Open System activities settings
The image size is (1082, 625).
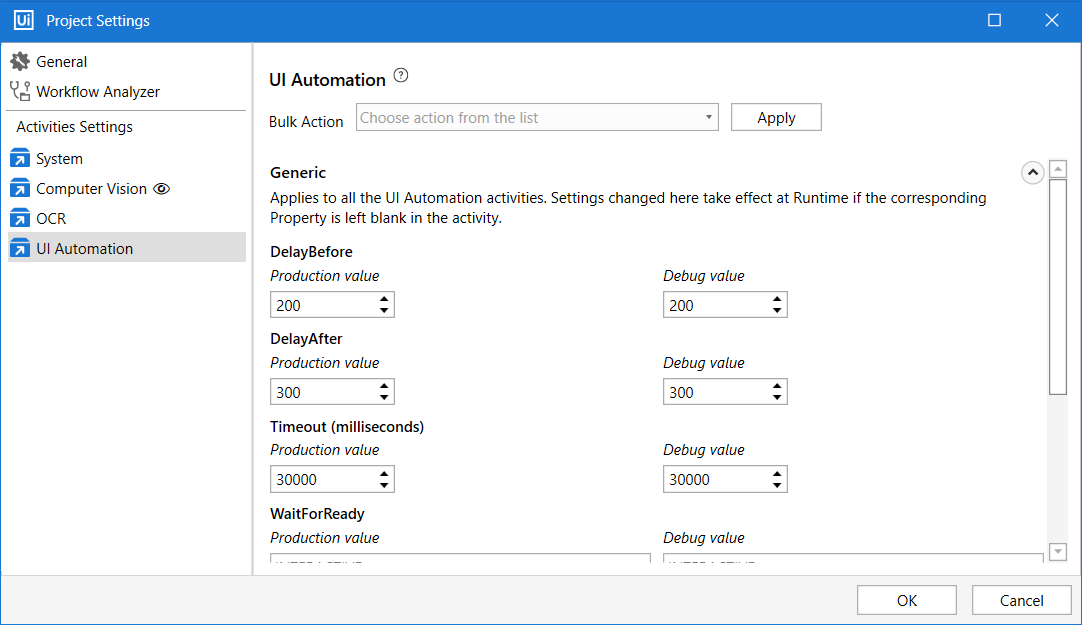[59, 159]
